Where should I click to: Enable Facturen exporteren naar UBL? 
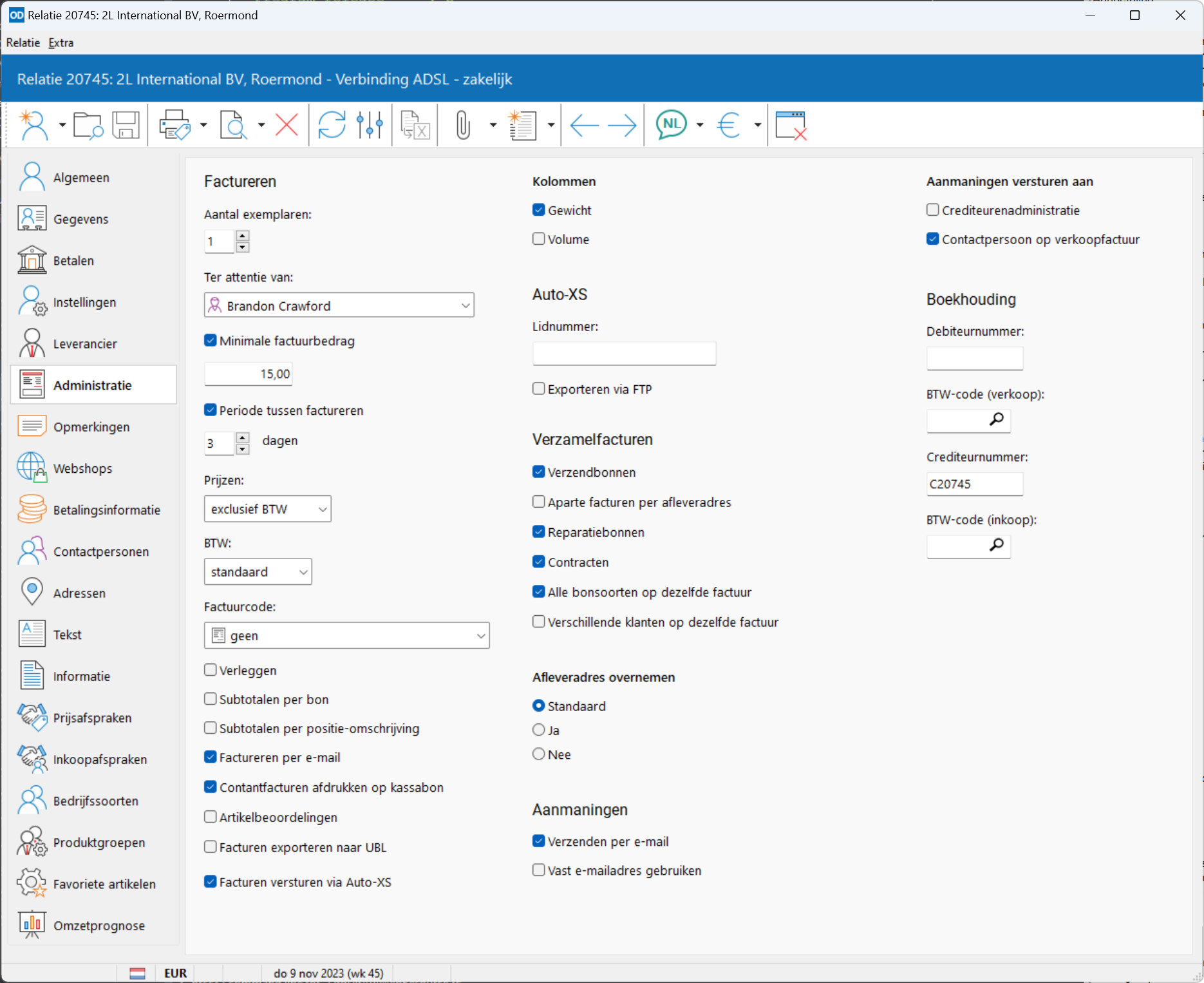tap(211, 846)
